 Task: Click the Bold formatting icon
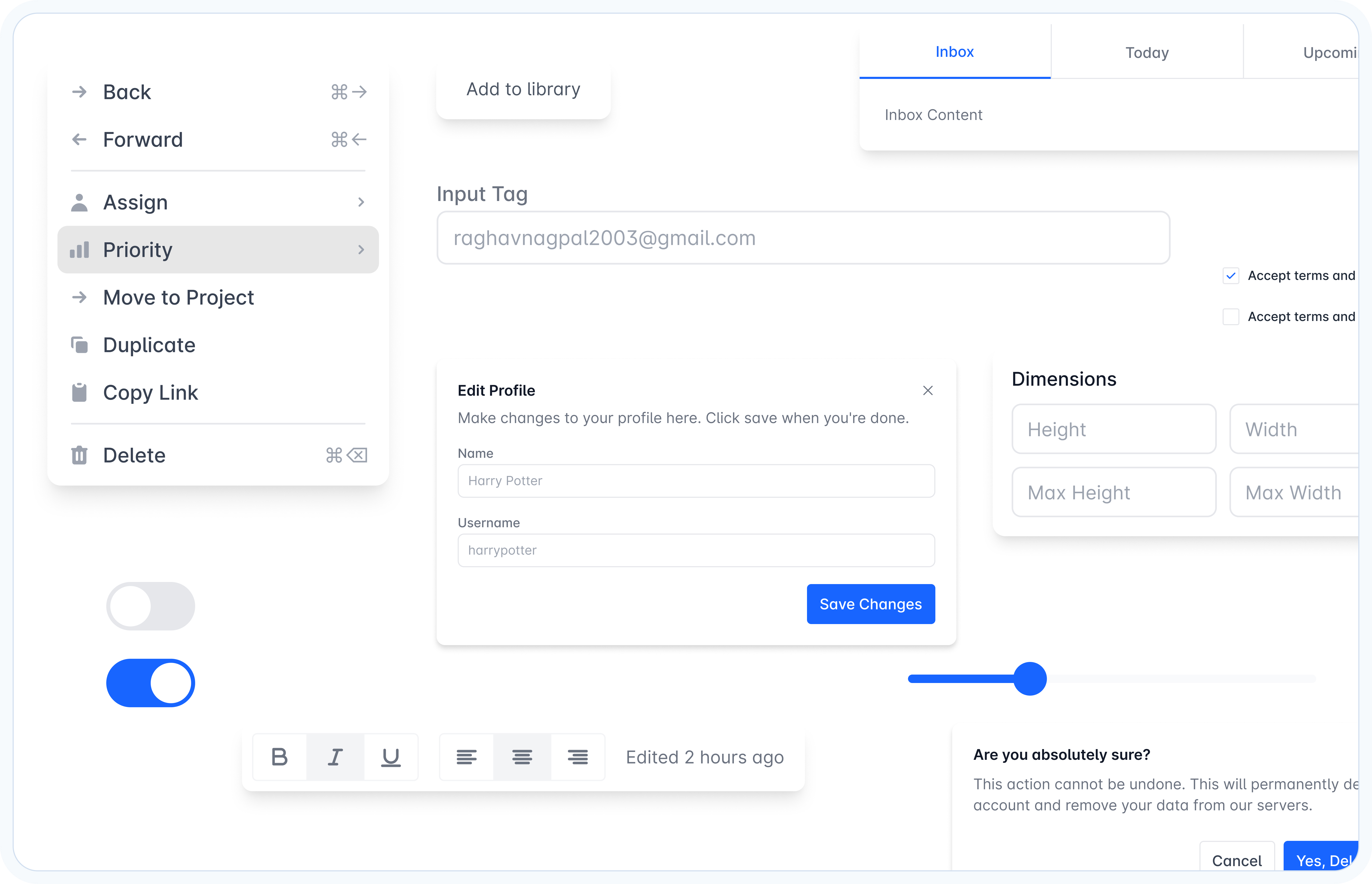click(279, 757)
